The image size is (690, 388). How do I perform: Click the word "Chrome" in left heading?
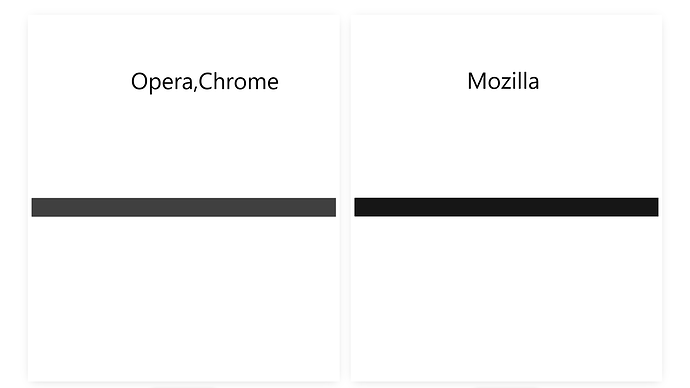click(239, 81)
